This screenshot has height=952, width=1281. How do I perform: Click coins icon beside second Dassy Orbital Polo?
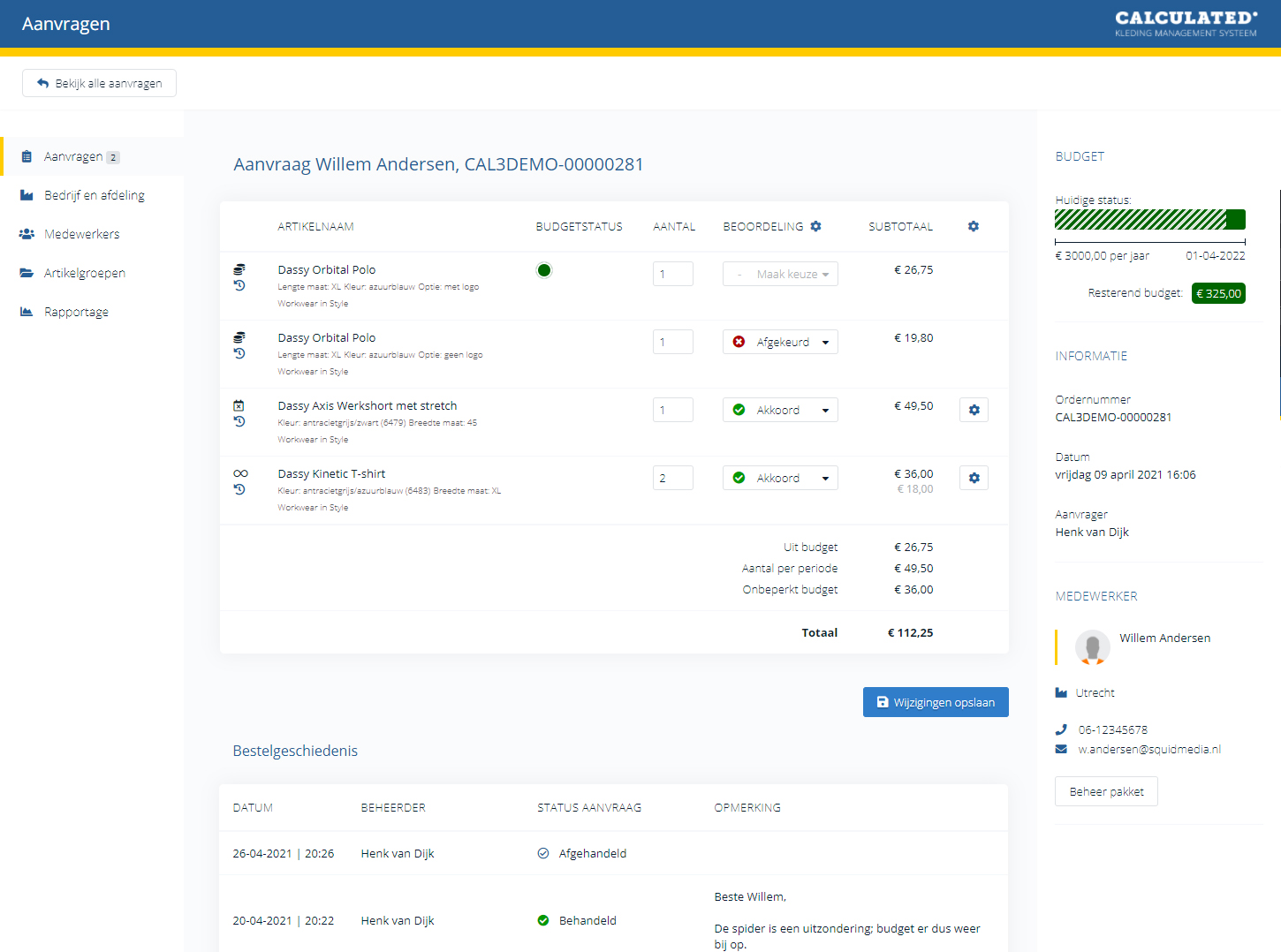239,337
